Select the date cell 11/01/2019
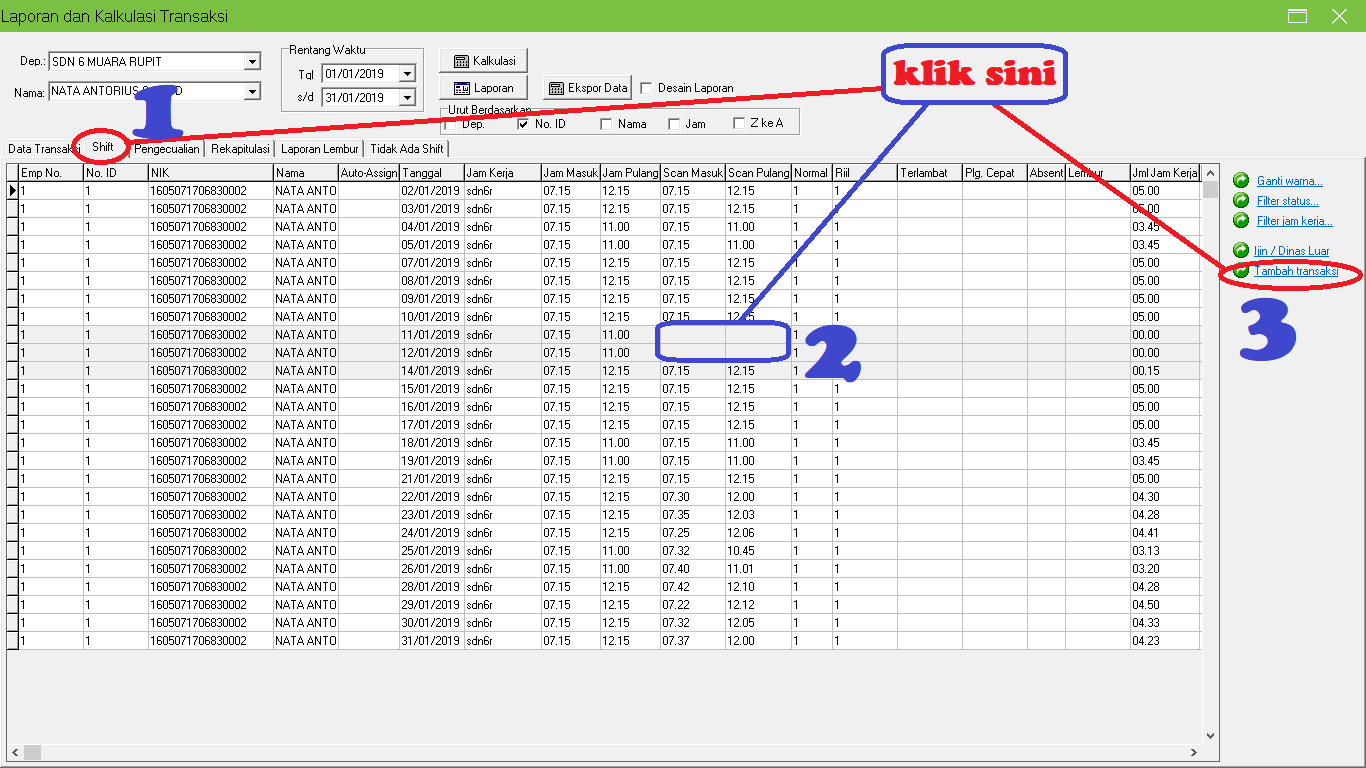The width and height of the screenshot is (1366, 768). 431,335
